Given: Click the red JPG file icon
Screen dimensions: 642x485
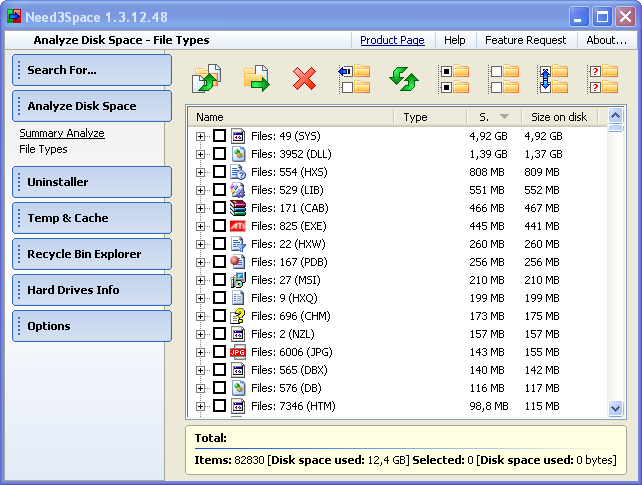Looking at the screenshot, I should [x=238, y=352].
